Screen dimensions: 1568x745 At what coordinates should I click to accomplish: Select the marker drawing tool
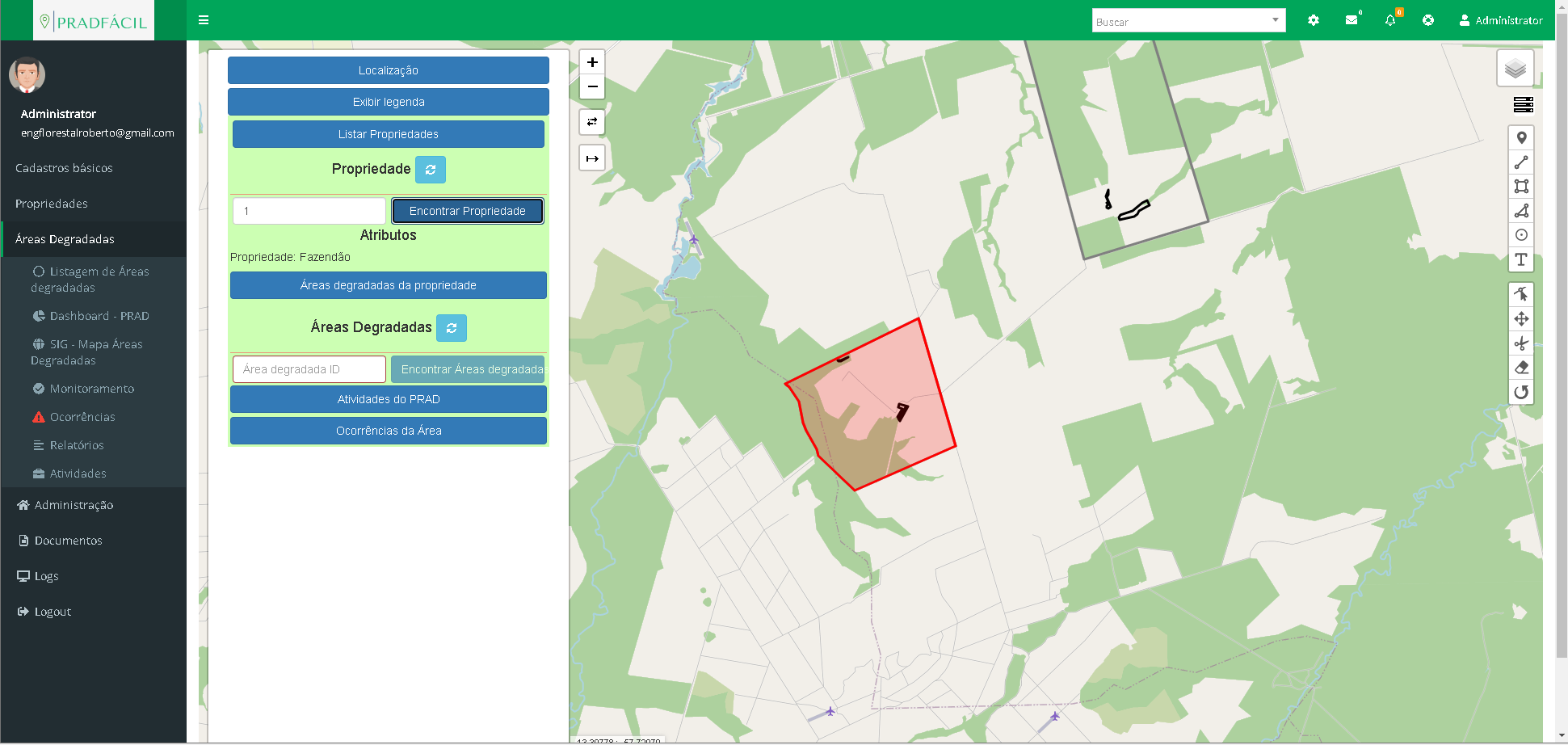point(1521,138)
